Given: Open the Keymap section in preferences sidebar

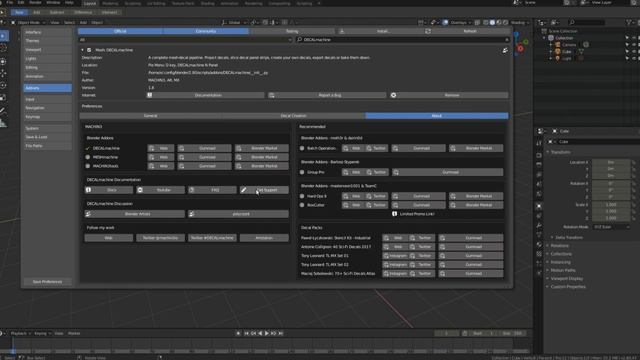Looking at the screenshot, I should [x=47, y=117].
